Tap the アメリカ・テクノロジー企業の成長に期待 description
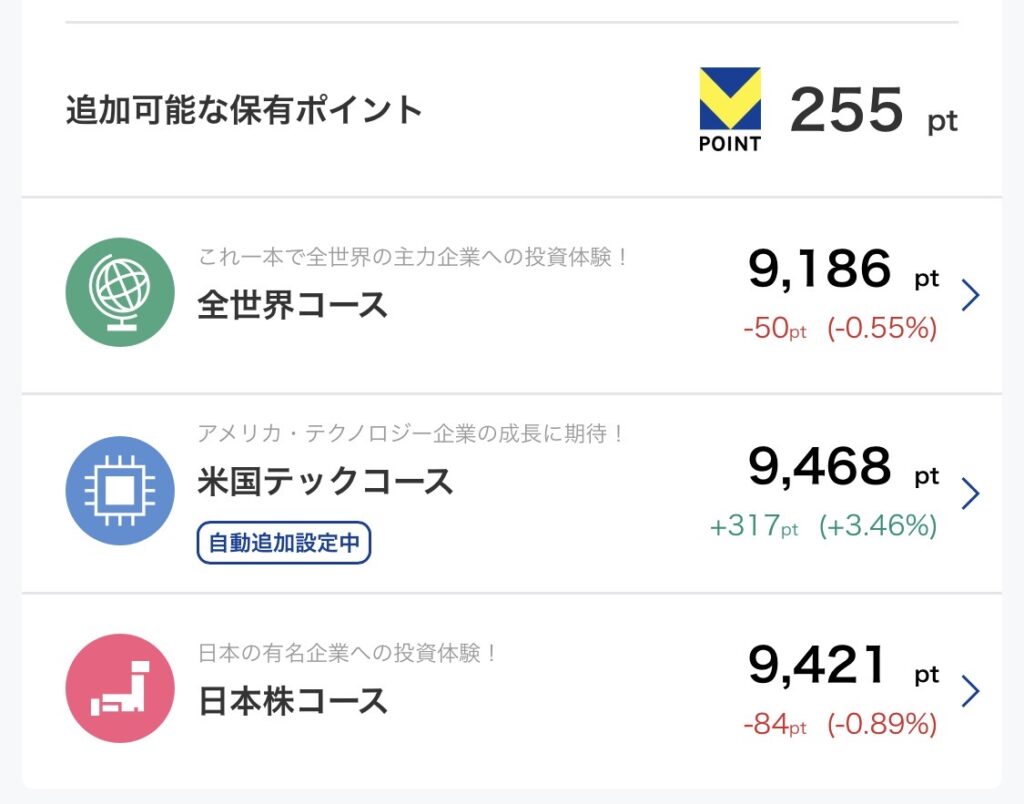This screenshot has width=1024, height=804. 411,434
